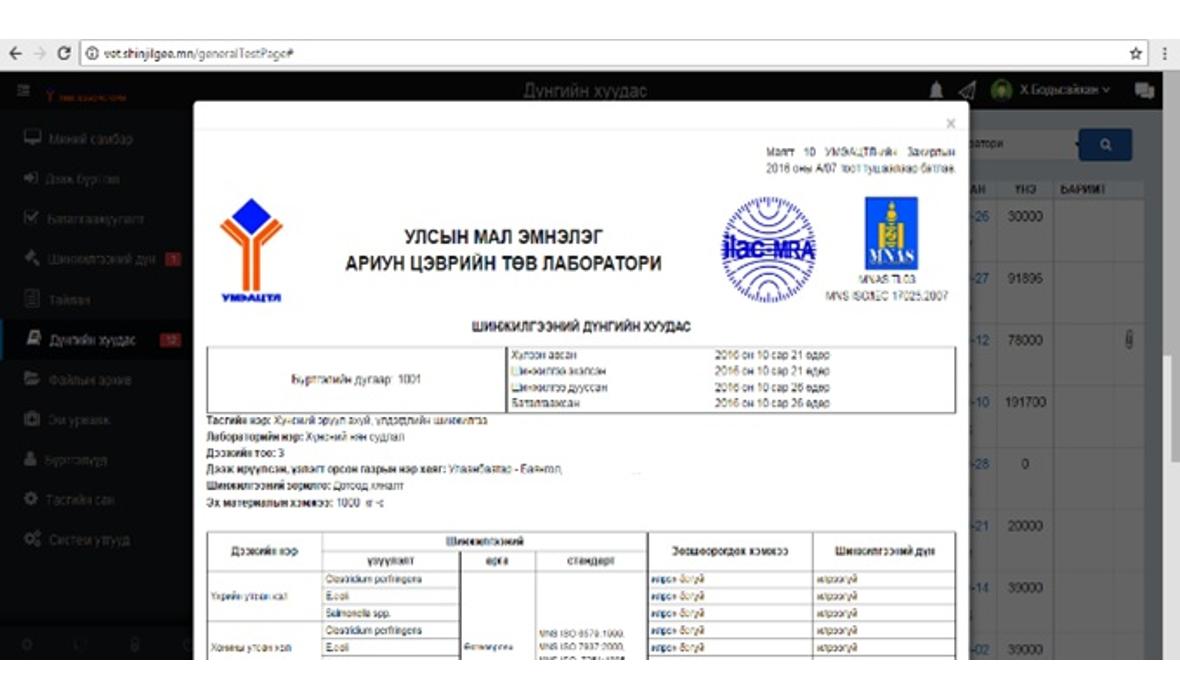Open the Chrome three-dot menu

tap(1165, 53)
